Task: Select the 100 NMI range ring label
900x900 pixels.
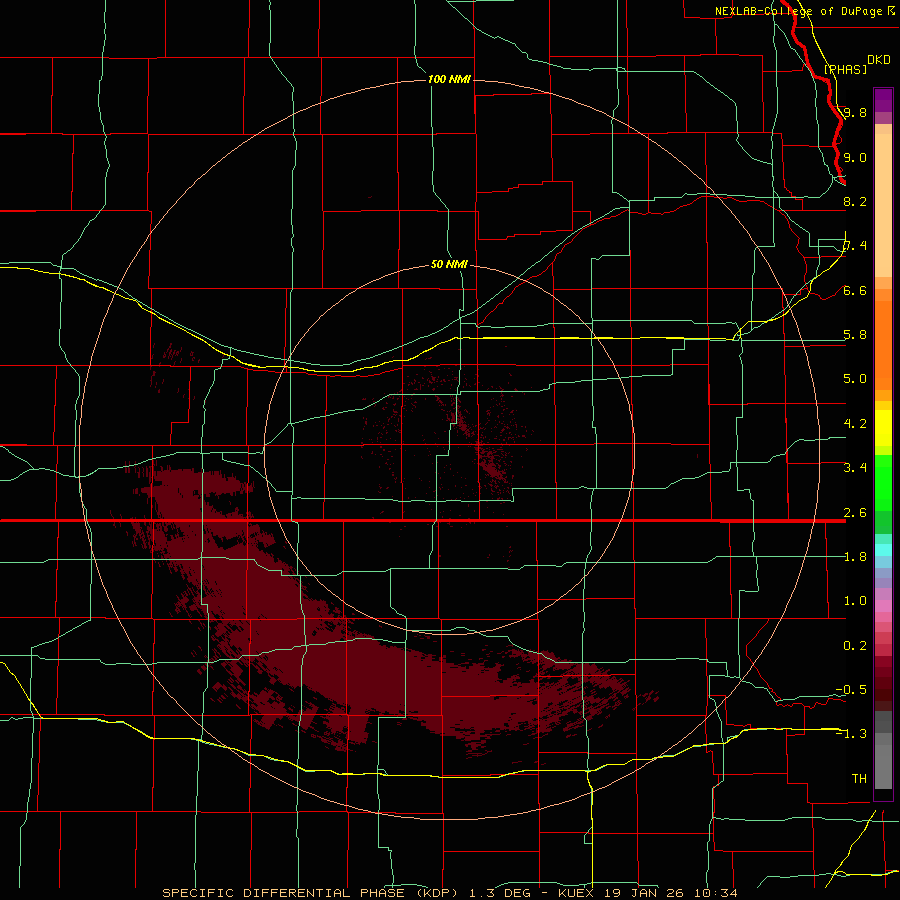Action: [449, 79]
